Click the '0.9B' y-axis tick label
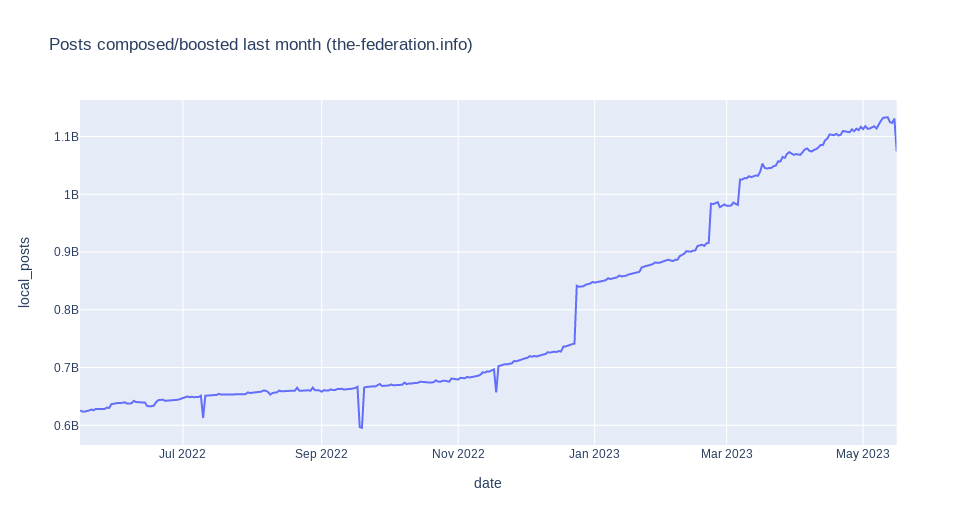The width and height of the screenshot is (976, 525). [66, 252]
